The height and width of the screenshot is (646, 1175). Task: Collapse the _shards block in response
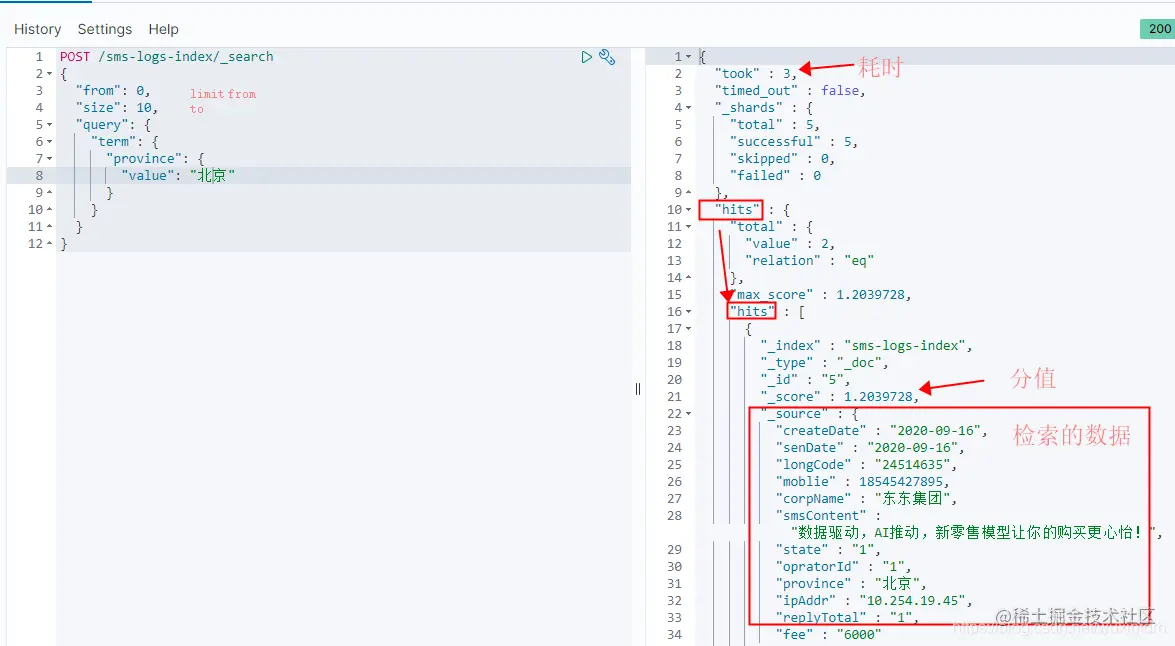click(x=689, y=107)
